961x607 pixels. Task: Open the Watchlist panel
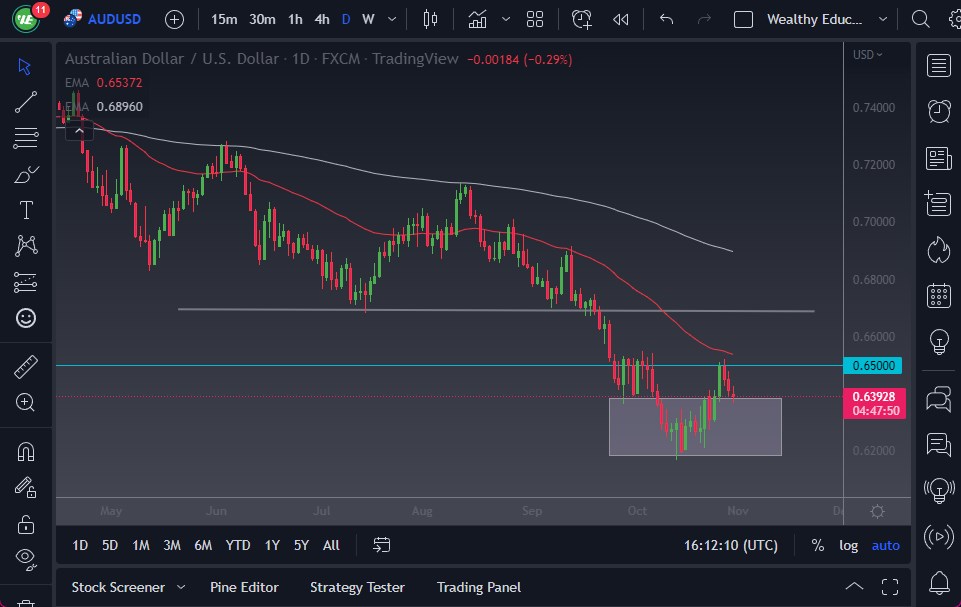(x=938, y=66)
